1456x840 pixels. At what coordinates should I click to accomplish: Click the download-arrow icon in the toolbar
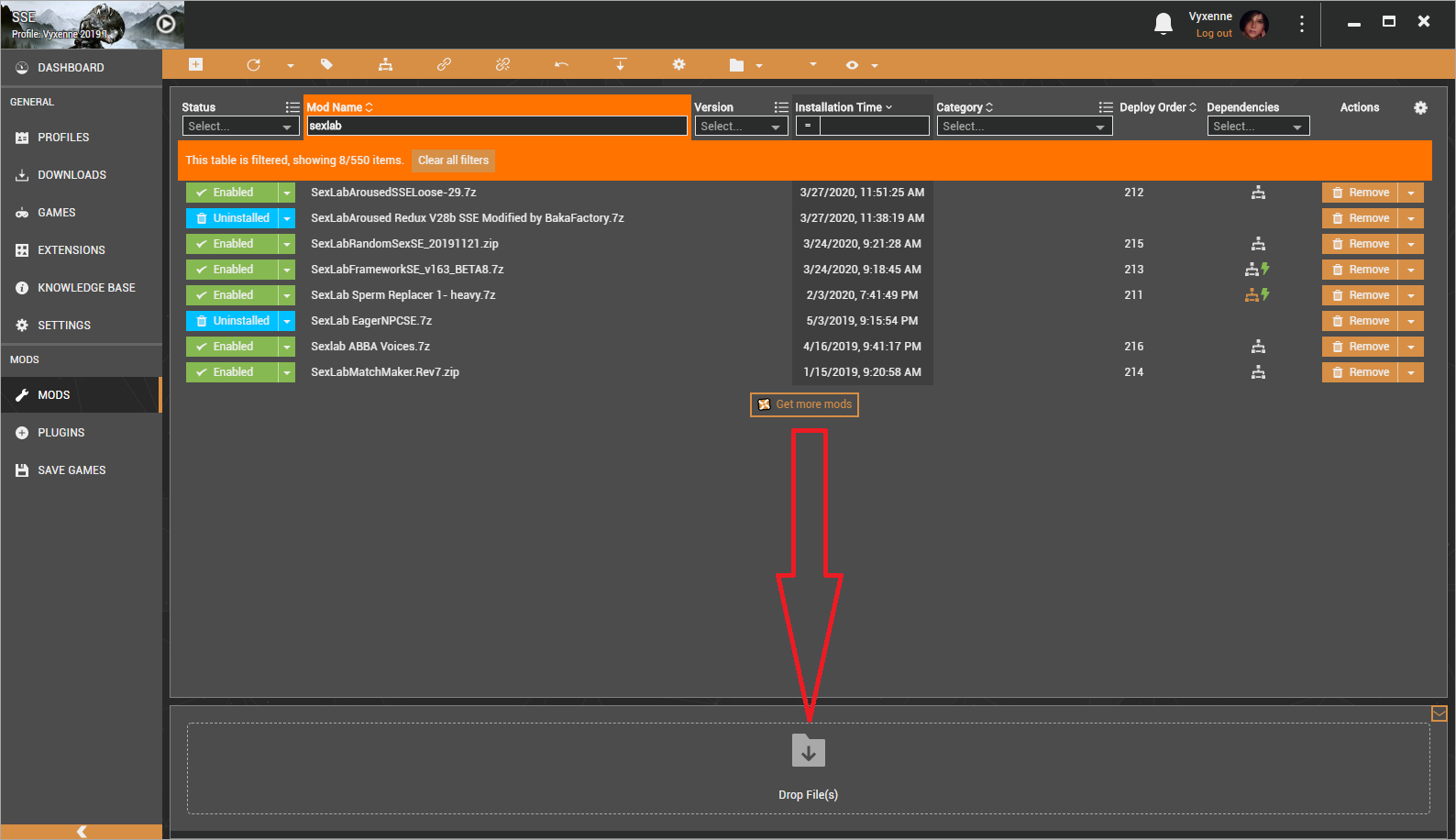tap(620, 64)
